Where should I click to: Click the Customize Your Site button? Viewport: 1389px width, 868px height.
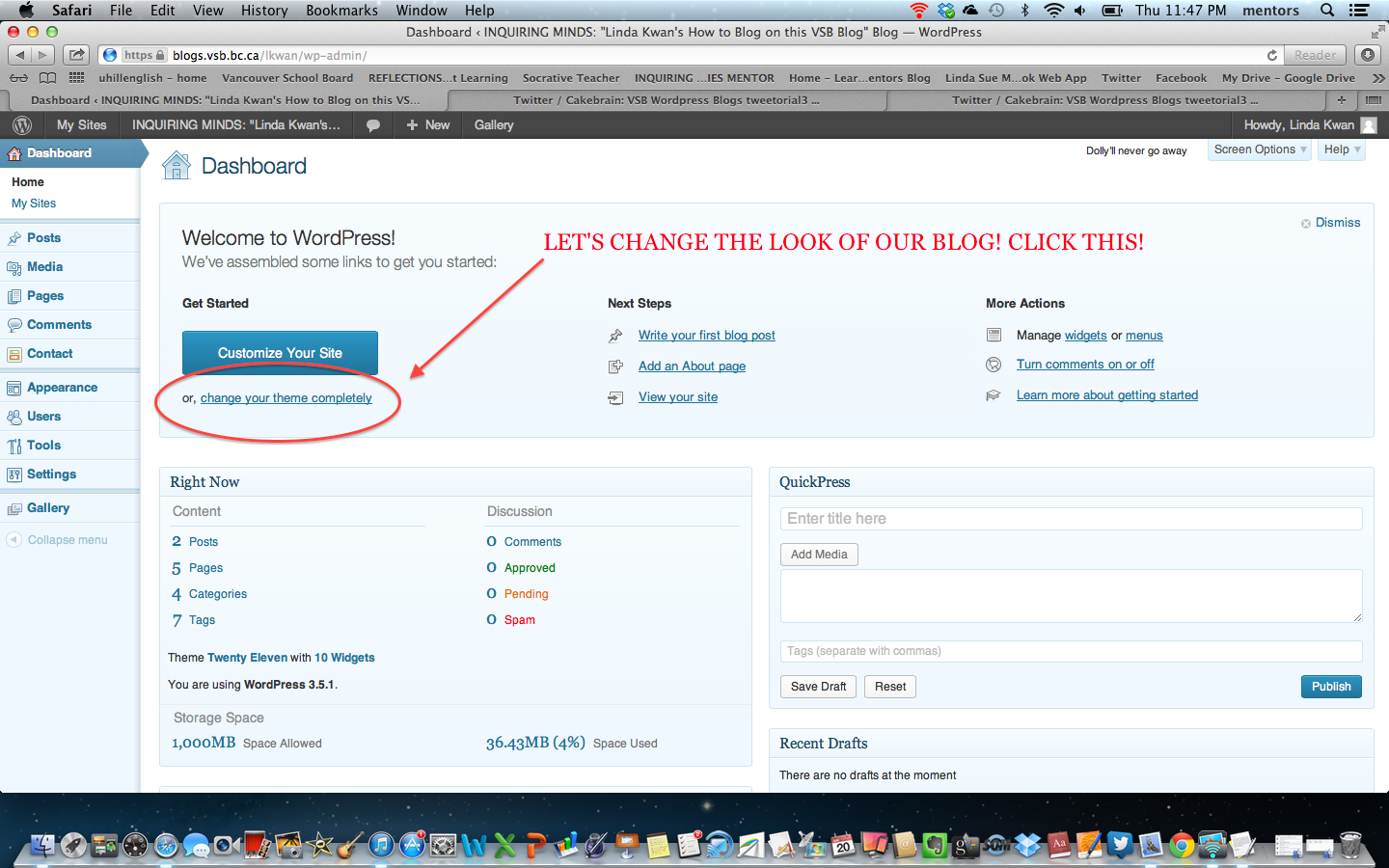pos(280,353)
